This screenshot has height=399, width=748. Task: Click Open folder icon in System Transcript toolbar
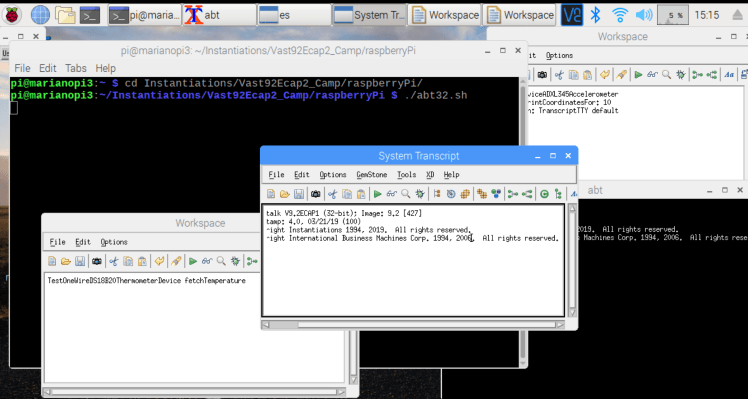(x=285, y=194)
